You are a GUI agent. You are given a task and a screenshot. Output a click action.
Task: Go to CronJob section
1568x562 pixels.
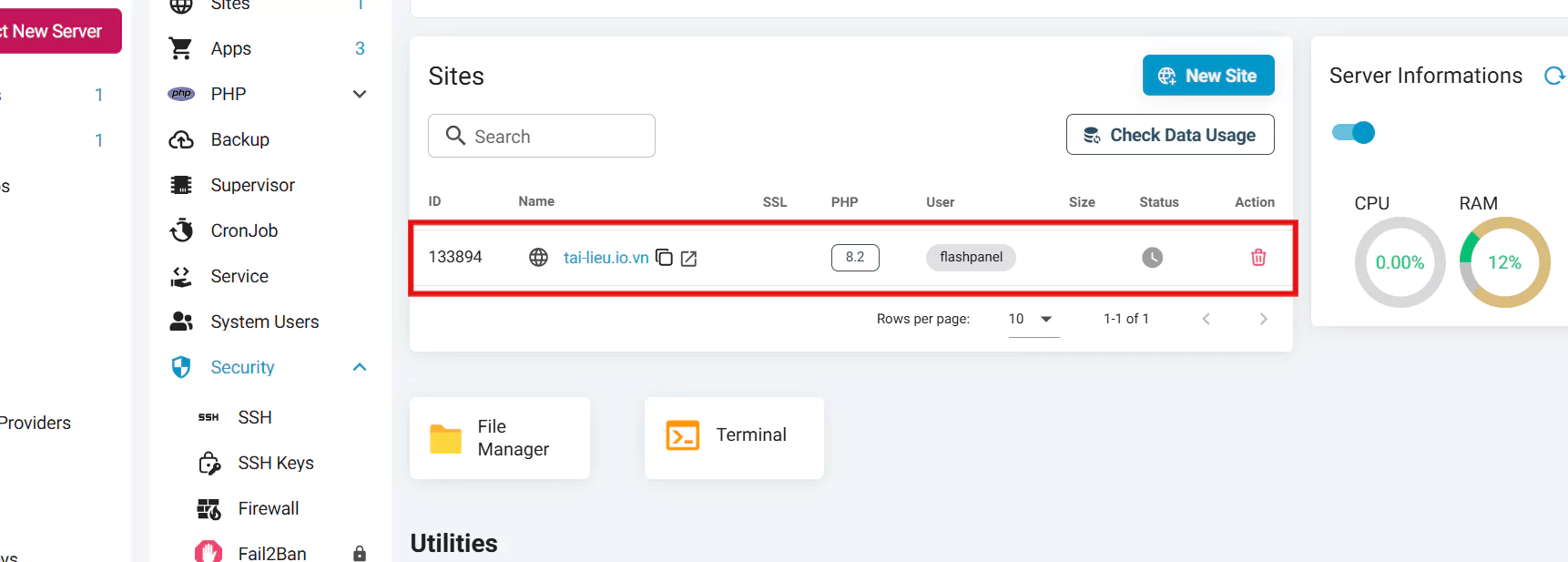[x=244, y=230]
